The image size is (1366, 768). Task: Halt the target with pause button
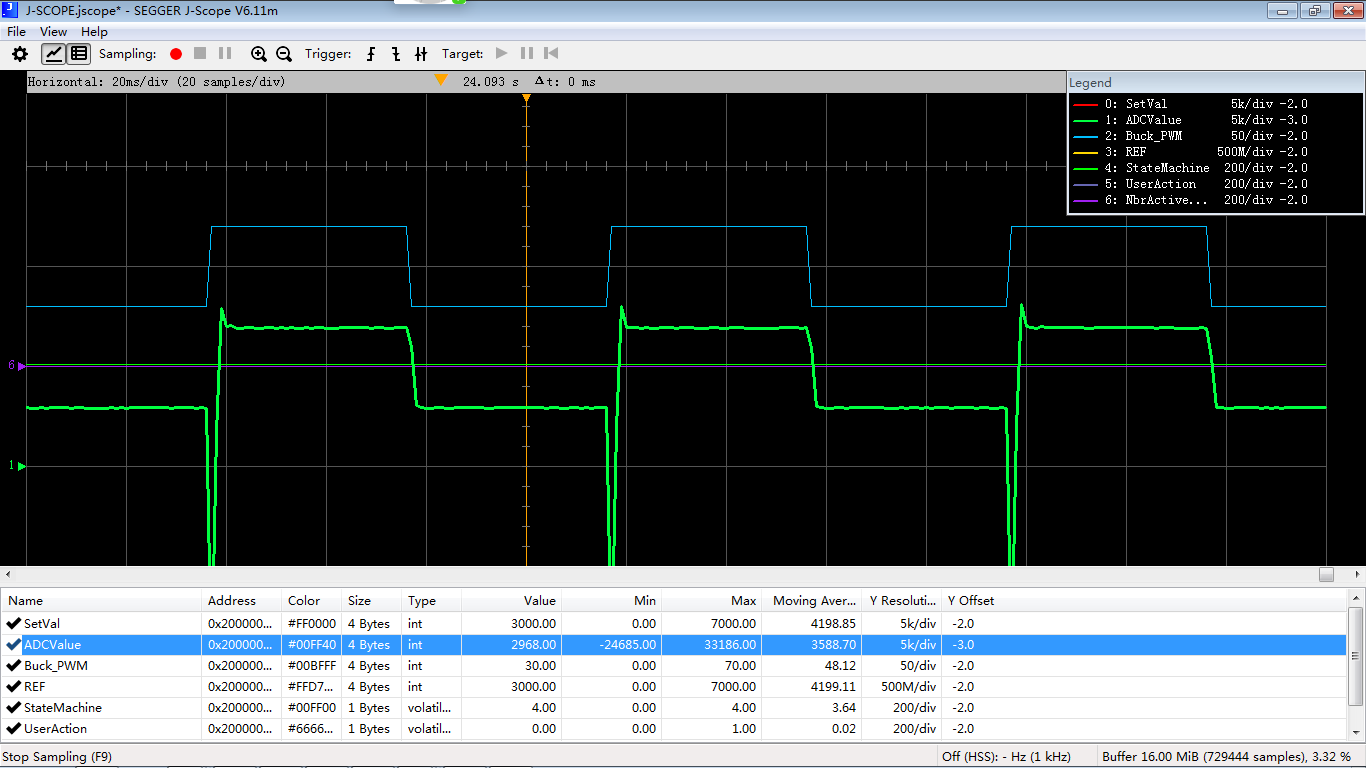pyautogui.click(x=527, y=54)
